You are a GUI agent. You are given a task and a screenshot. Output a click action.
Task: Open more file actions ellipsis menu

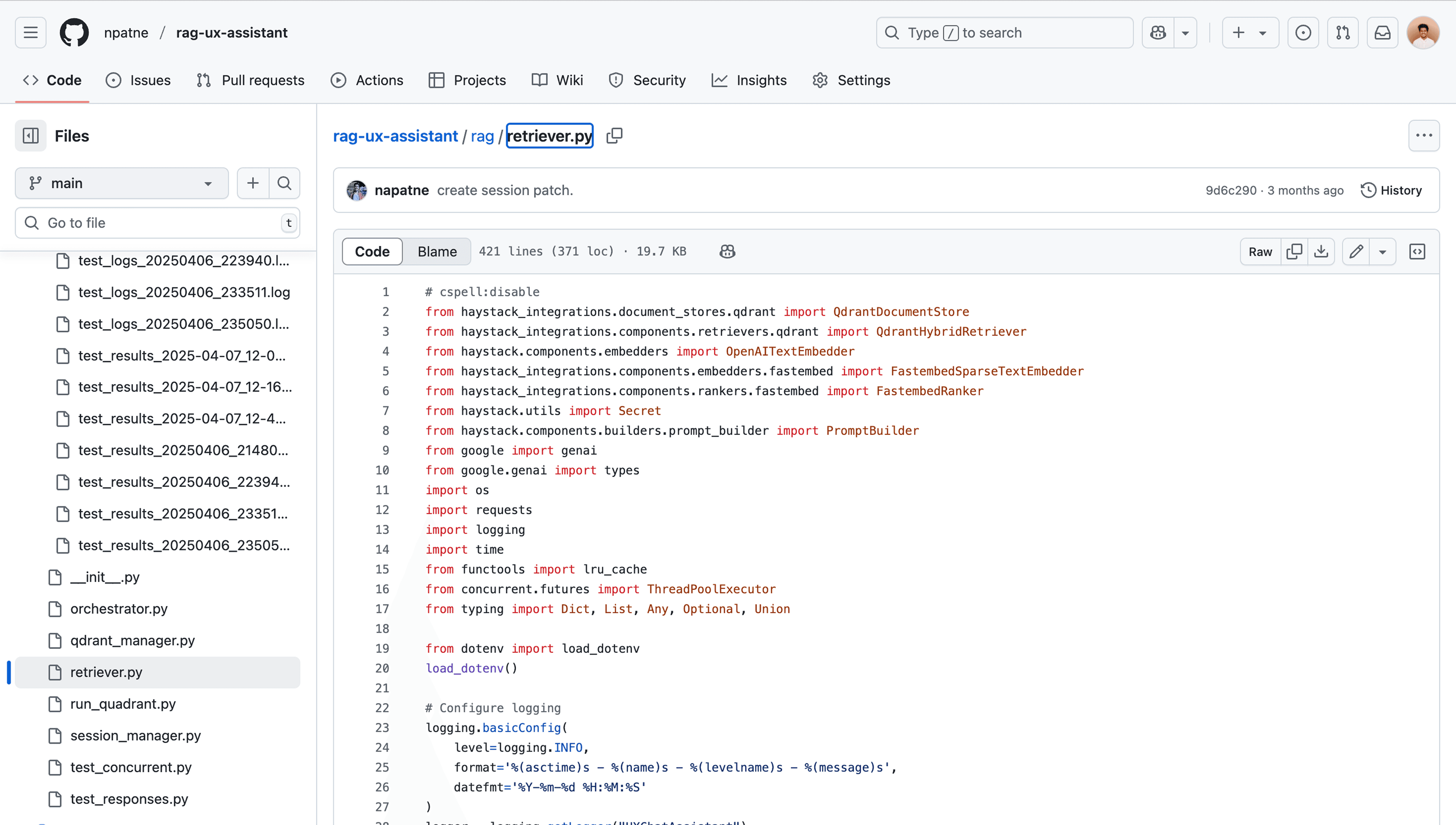(x=1424, y=135)
